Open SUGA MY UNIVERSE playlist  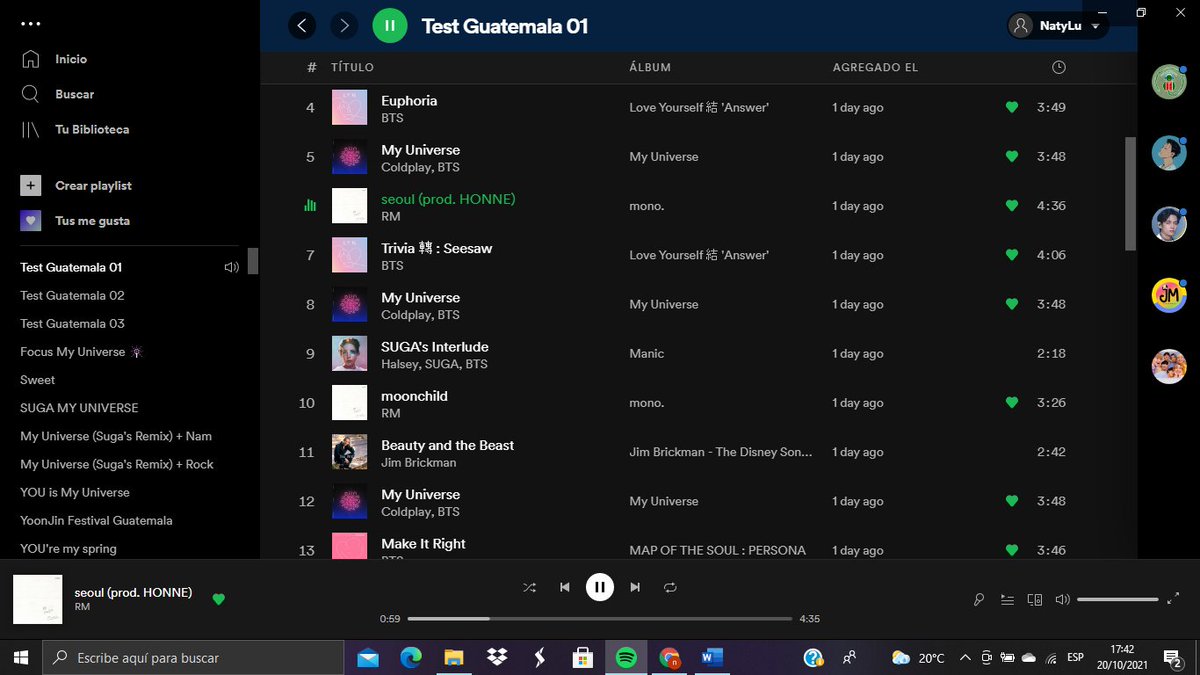(79, 408)
